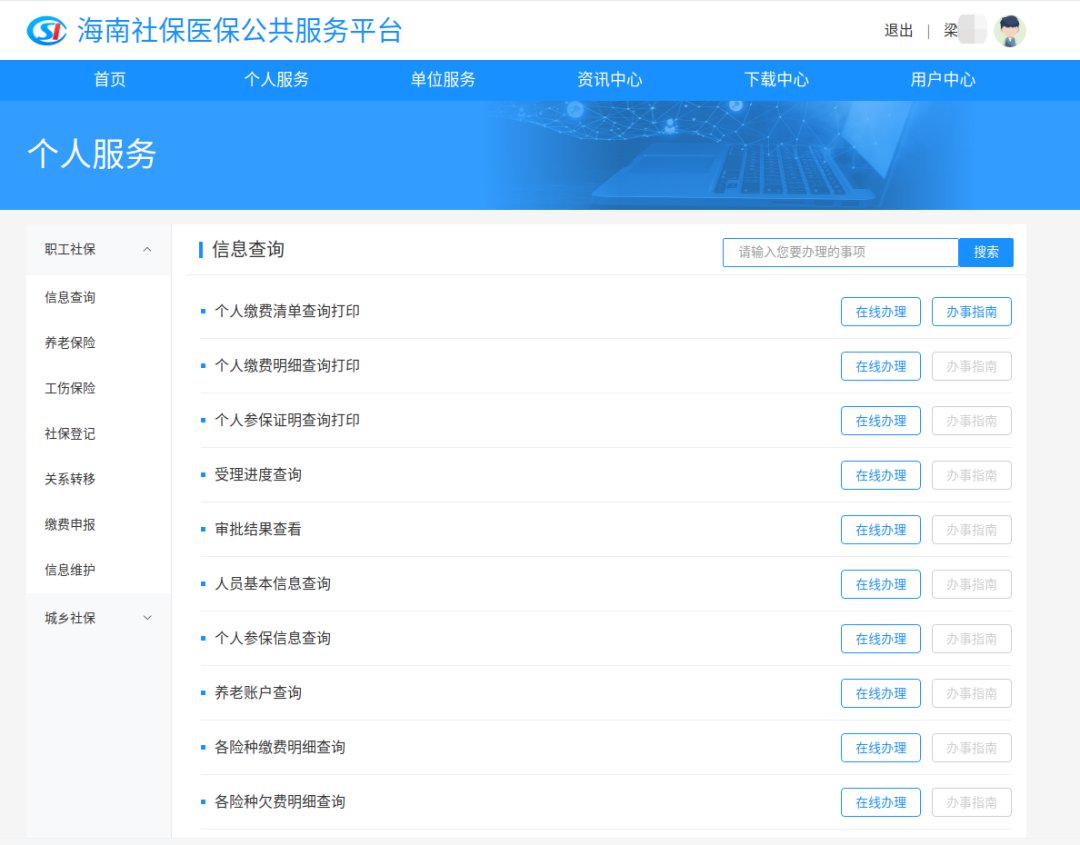Switch to 用户中心 in the top nav
Viewport: 1080px width, 845px height.
pyautogui.click(x=942, y=80)
